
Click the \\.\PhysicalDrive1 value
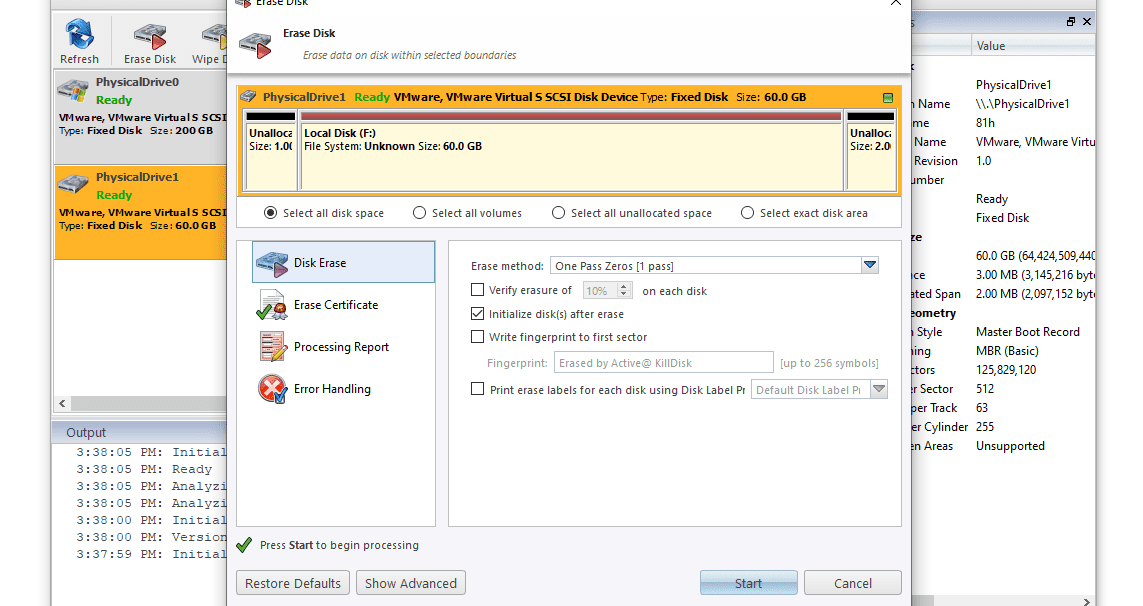[1023, 104]
